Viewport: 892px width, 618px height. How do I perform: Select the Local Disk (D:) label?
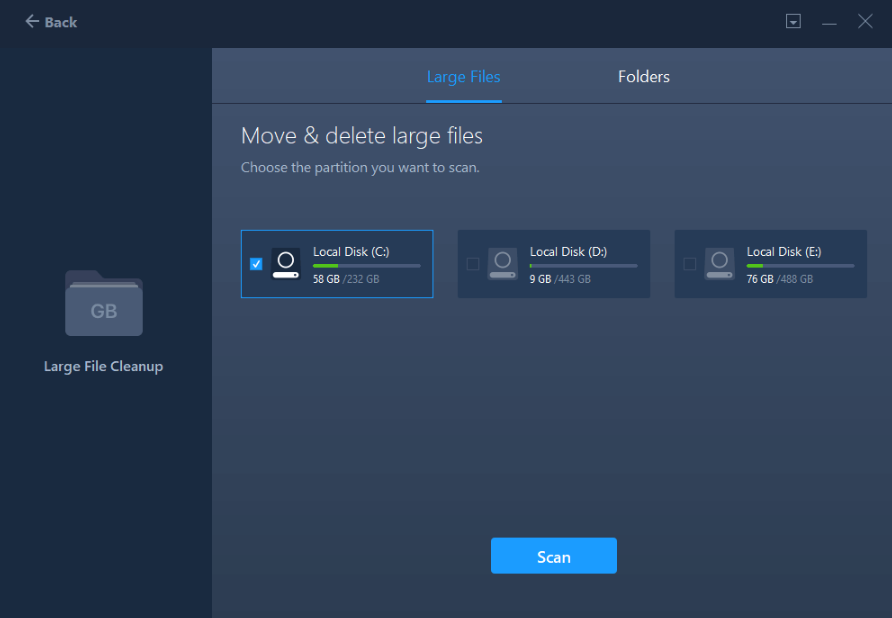tap(568, 252)
